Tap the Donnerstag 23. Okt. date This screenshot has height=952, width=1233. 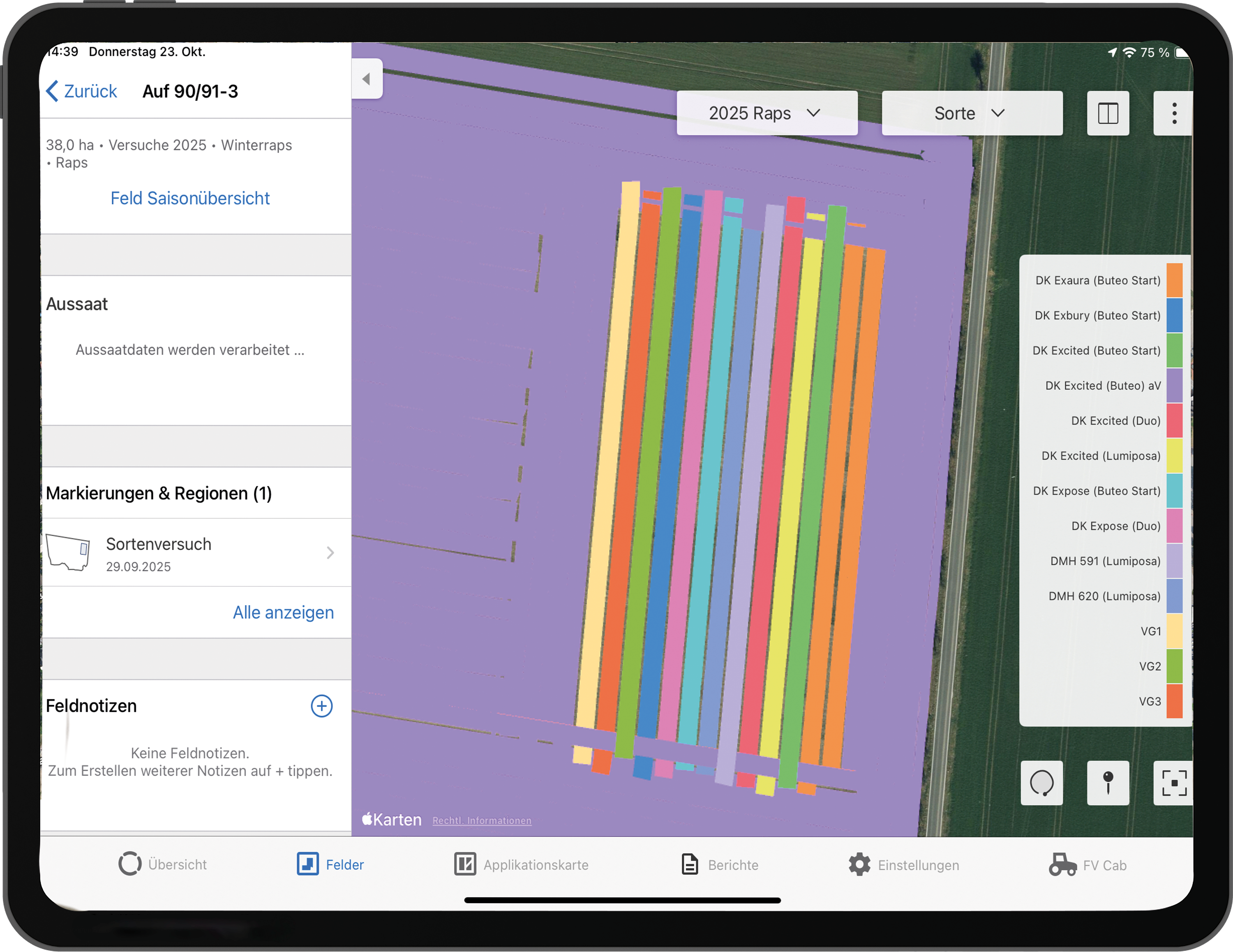(147, 51)
